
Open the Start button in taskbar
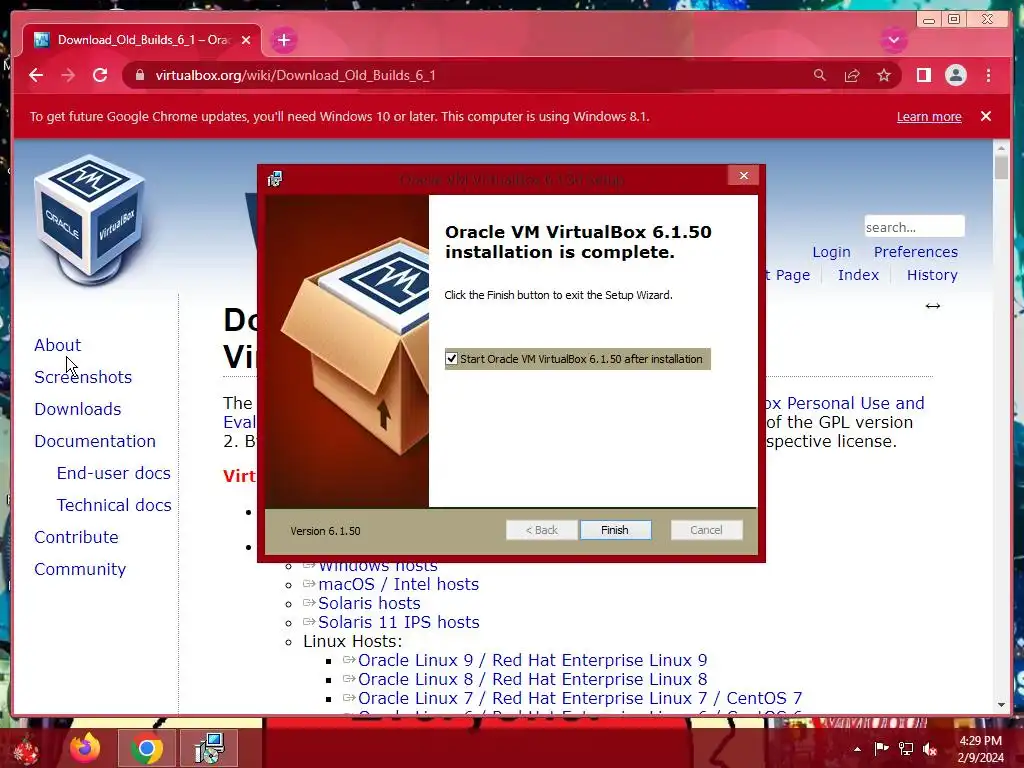tap(27, 749)
